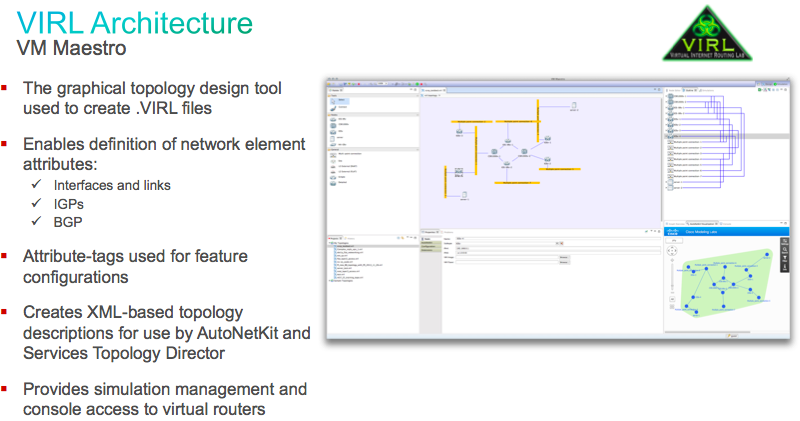Switch to the Simulations tab

[707, 90]
